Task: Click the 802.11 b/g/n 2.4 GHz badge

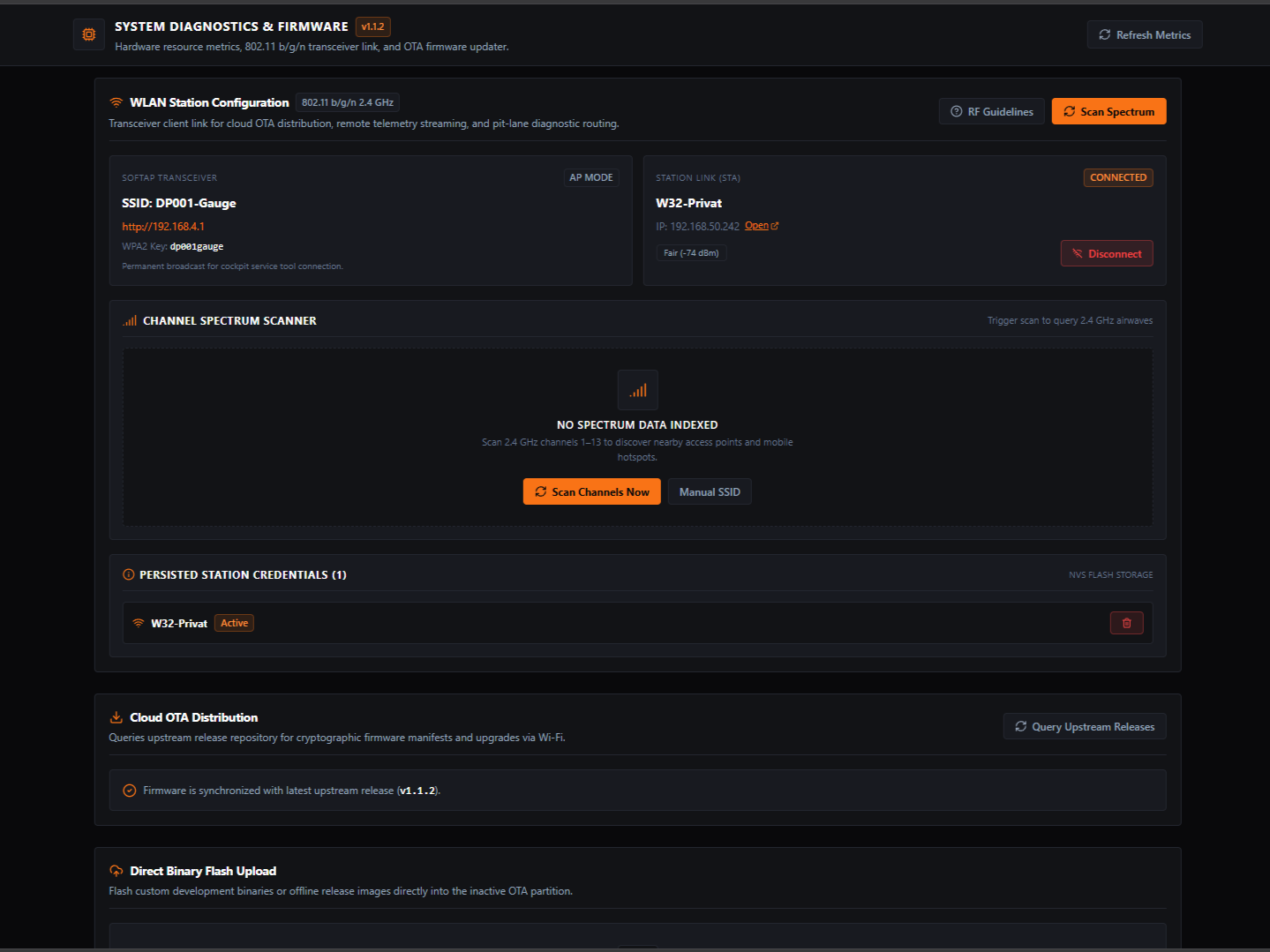Action: (x=348, y=102)
